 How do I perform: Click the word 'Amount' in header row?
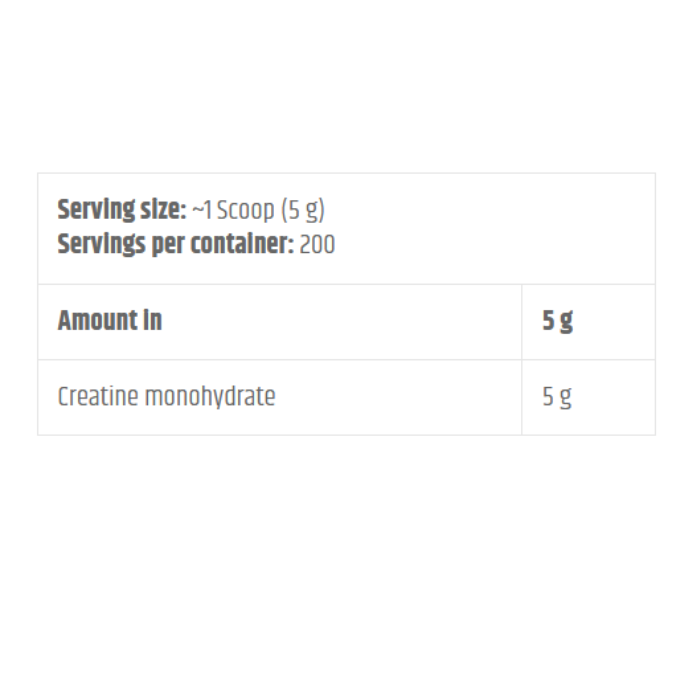(97, 321)
